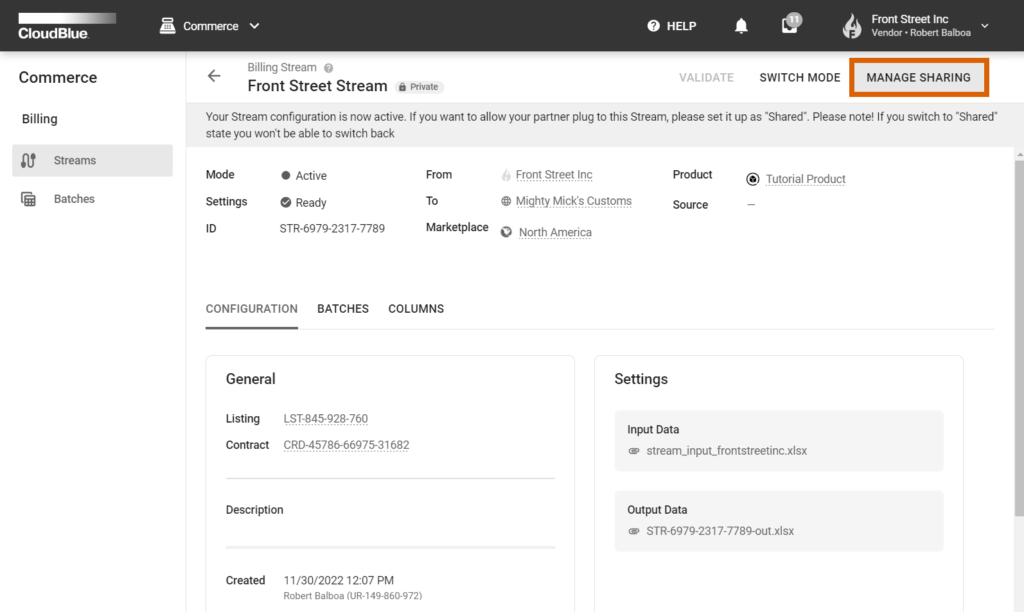Click the STR-6979-2317-7789-out.xlsx output file
The width and height of the screenshot is (1024, 612).
(x=720, y=531)
